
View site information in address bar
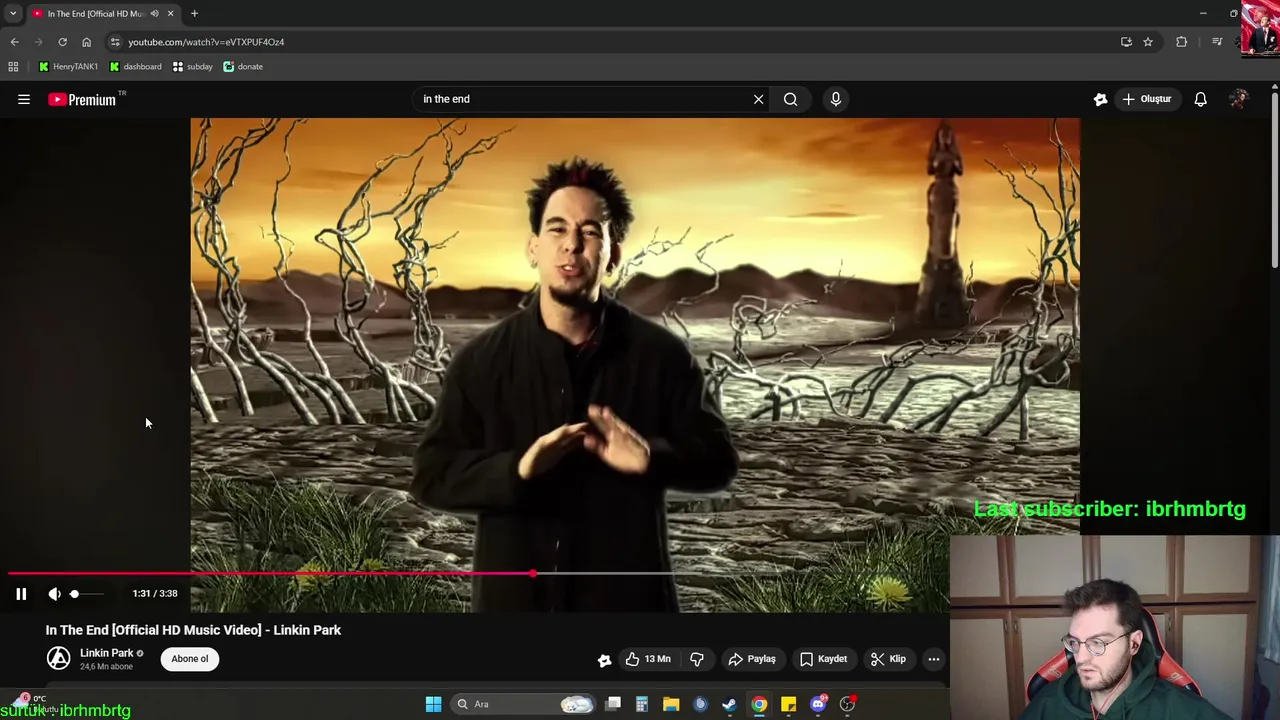(115, 42)
